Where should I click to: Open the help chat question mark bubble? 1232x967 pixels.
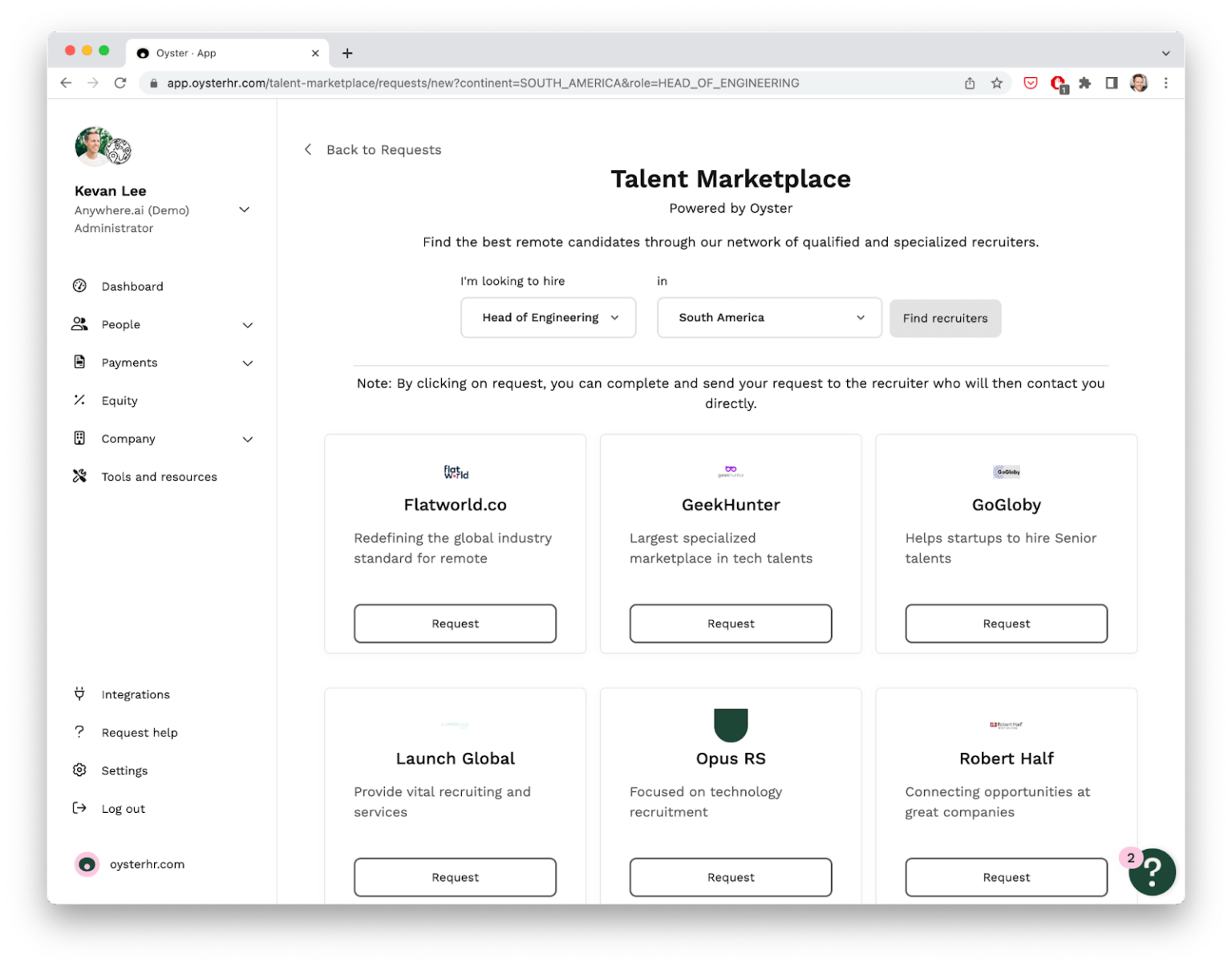(1152, 871)
